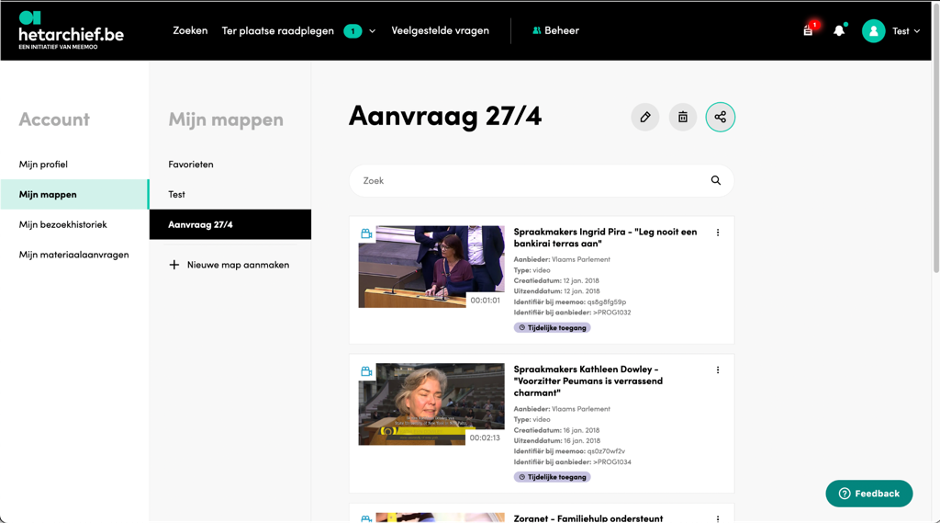
Task: Open Mijn bezoekhistoriek
Action: [x=63, y=224]
